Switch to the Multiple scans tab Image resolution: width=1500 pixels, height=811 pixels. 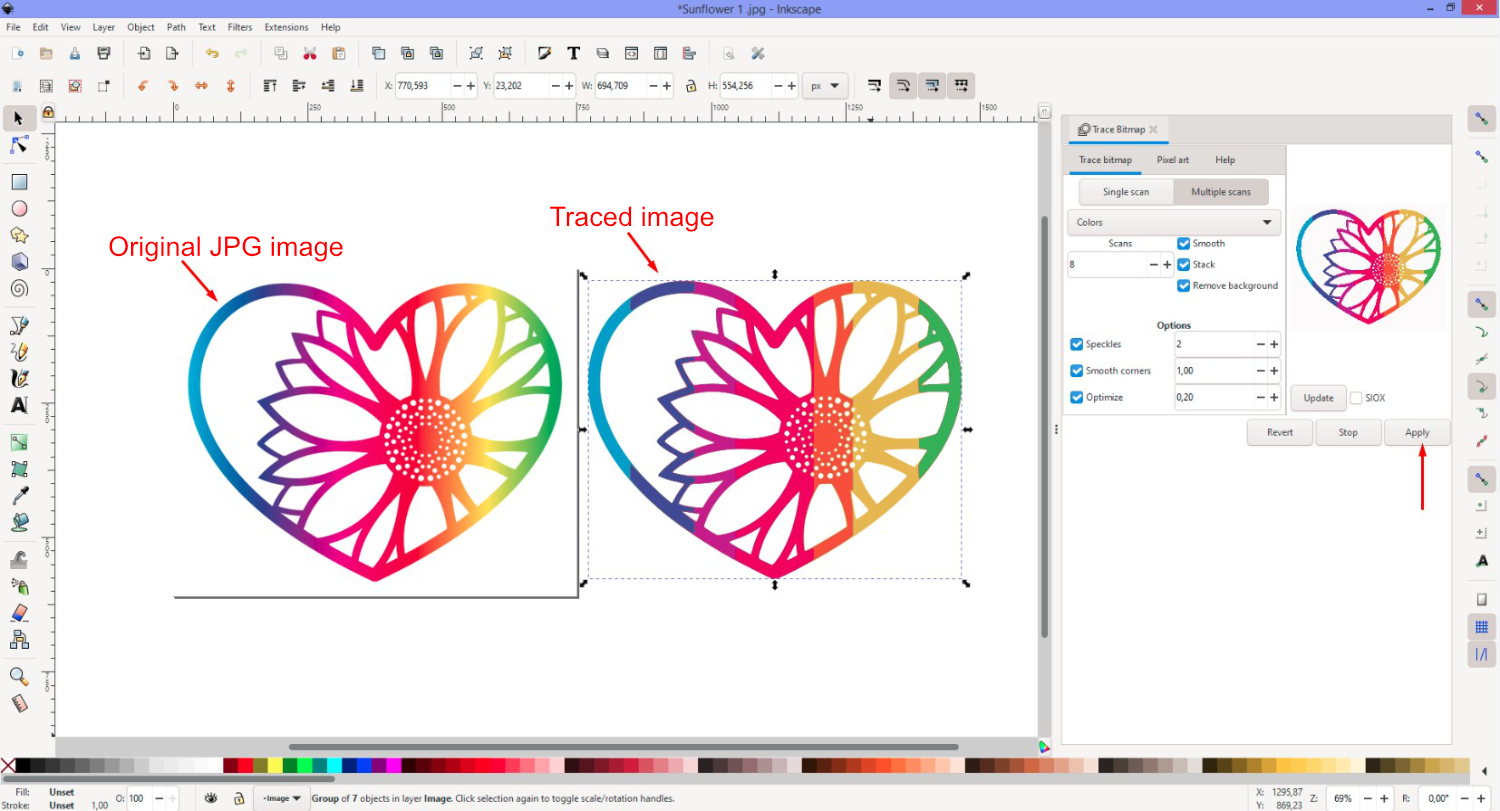tap(1221, 191)
